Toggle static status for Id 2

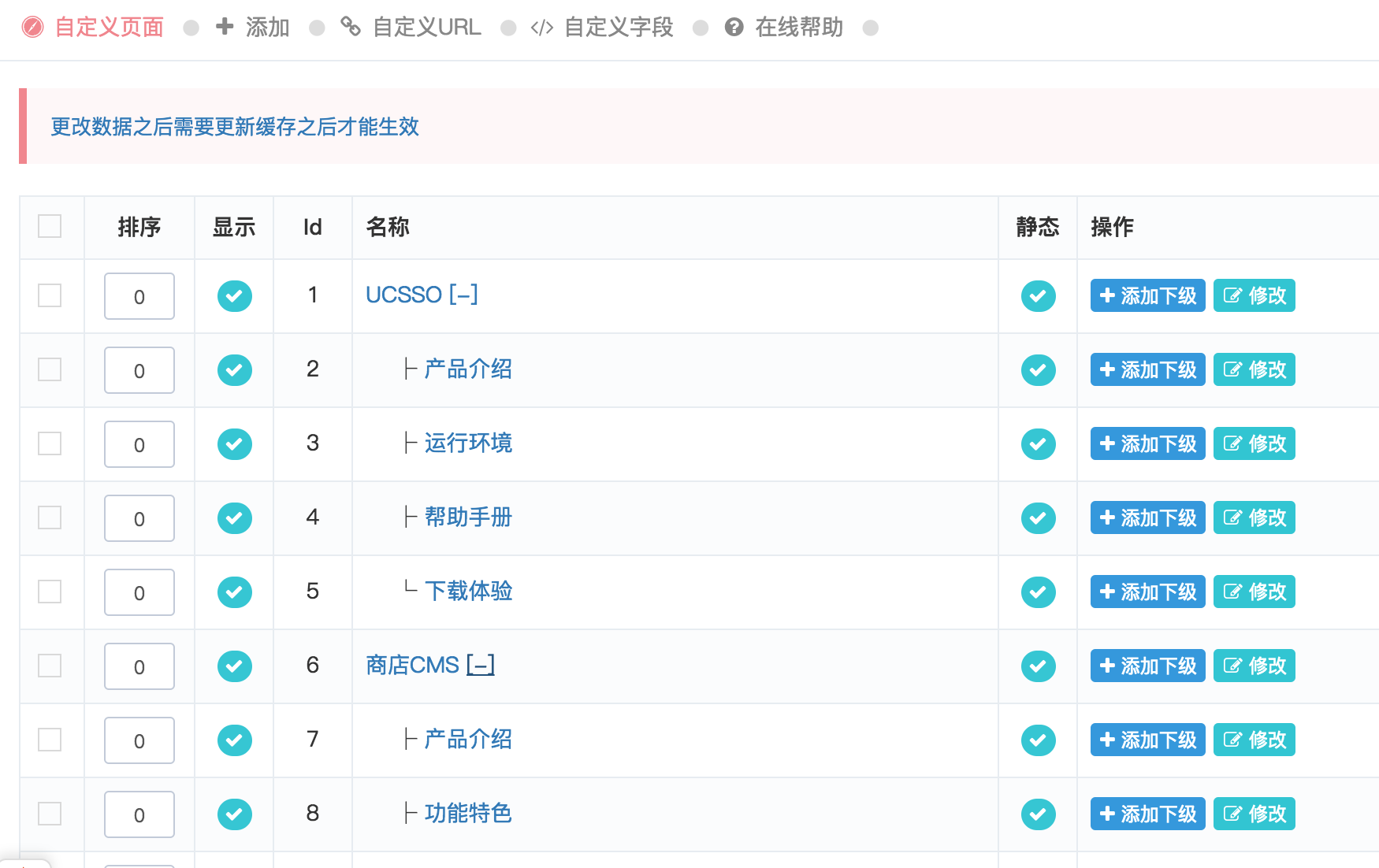tap(1039, 370)
